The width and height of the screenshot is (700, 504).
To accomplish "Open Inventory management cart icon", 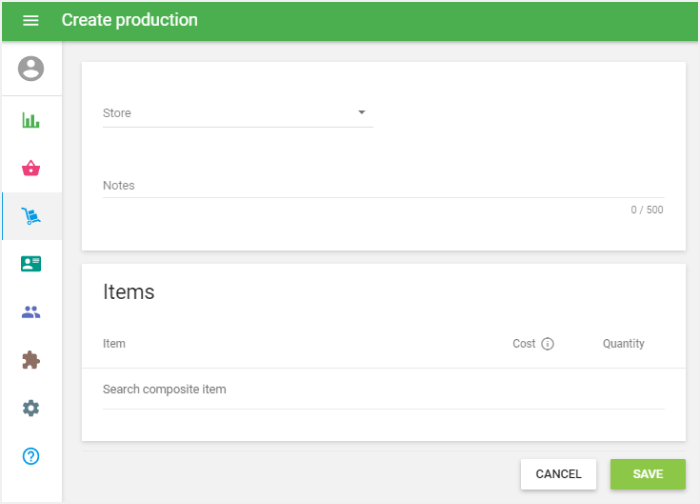I will pos(31,216).
